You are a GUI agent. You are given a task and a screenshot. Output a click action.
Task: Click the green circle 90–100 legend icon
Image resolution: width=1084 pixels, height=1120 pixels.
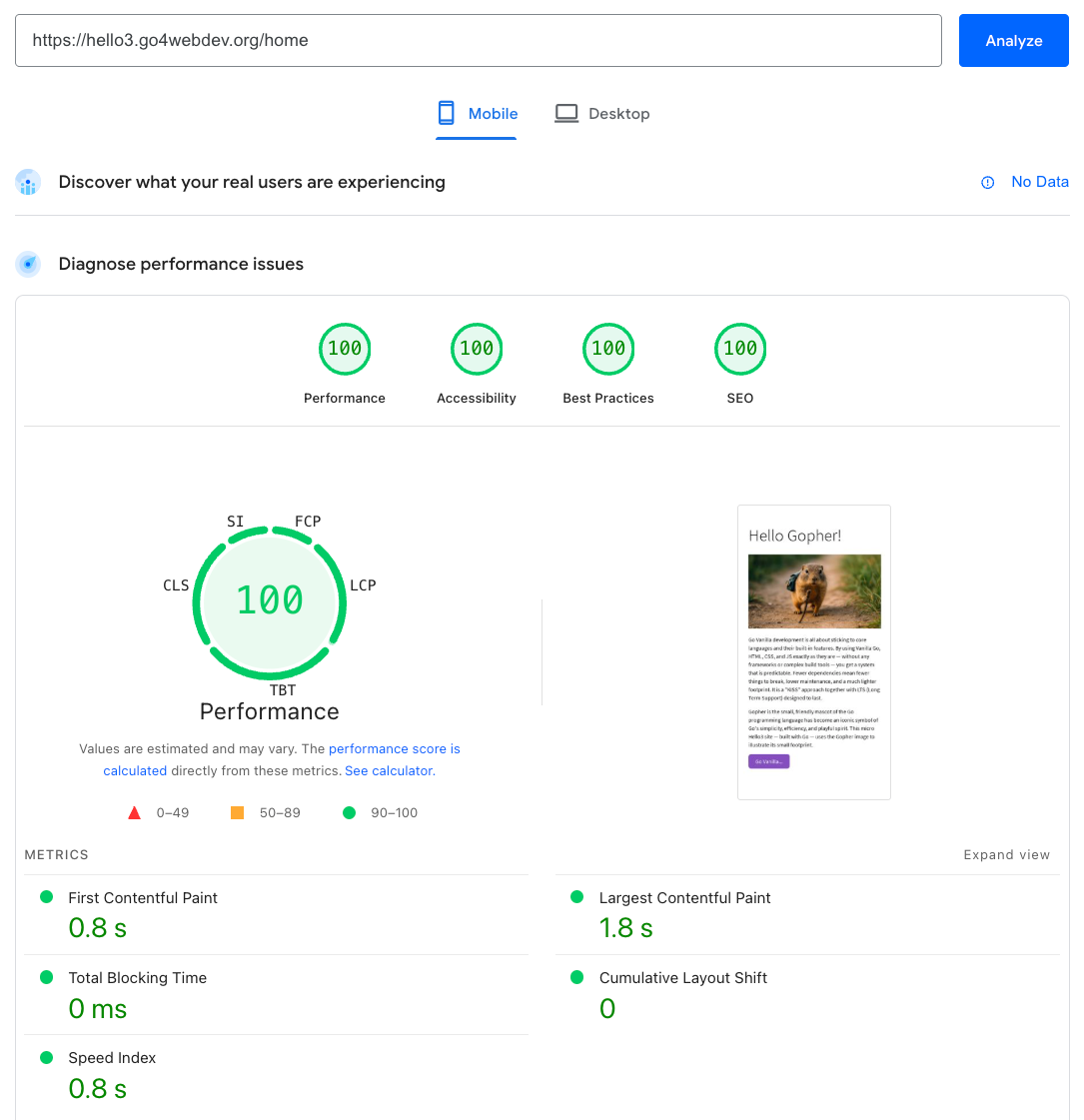point(350,813)
